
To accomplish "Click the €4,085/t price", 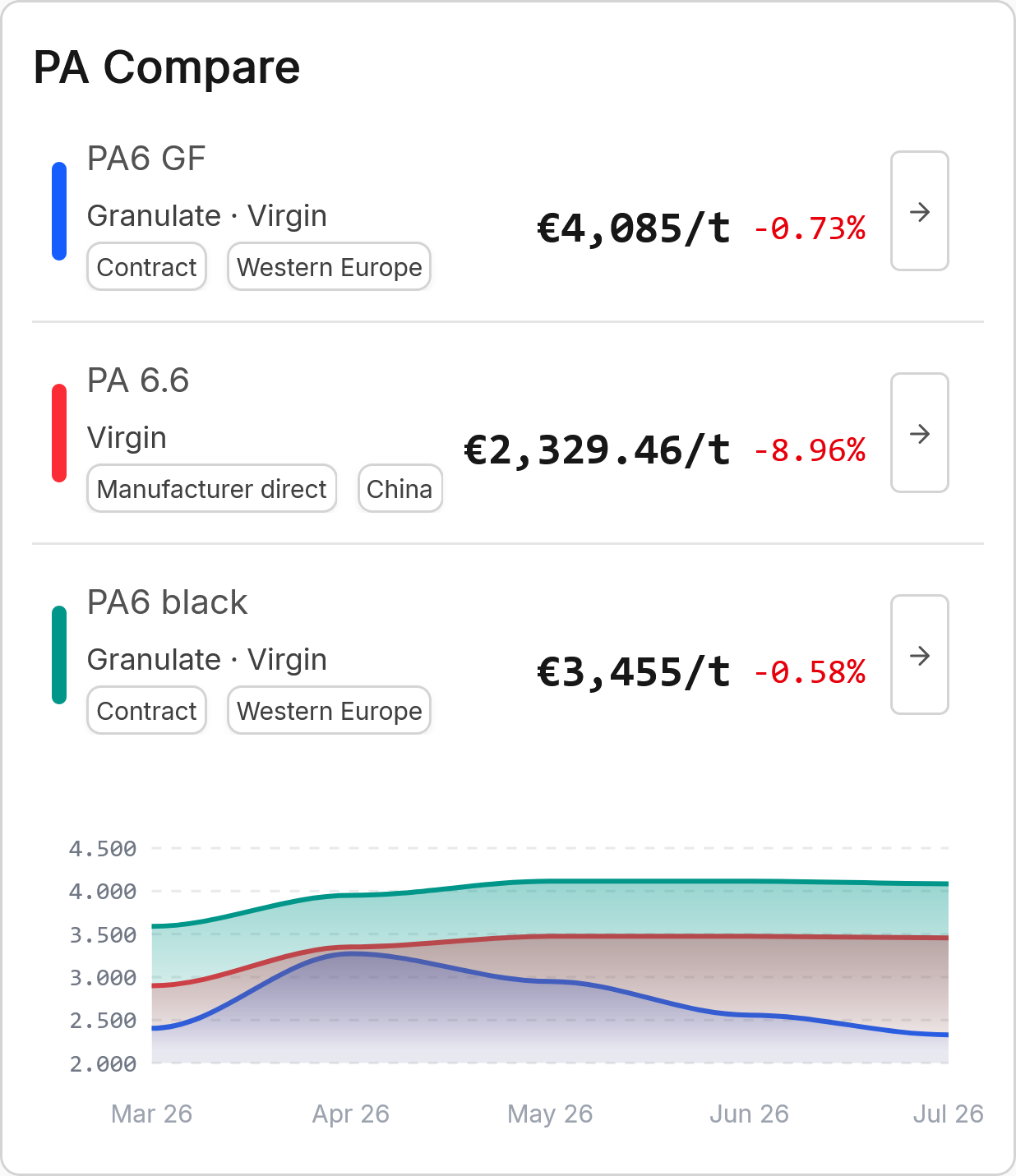I will click(x=634, y=228).
